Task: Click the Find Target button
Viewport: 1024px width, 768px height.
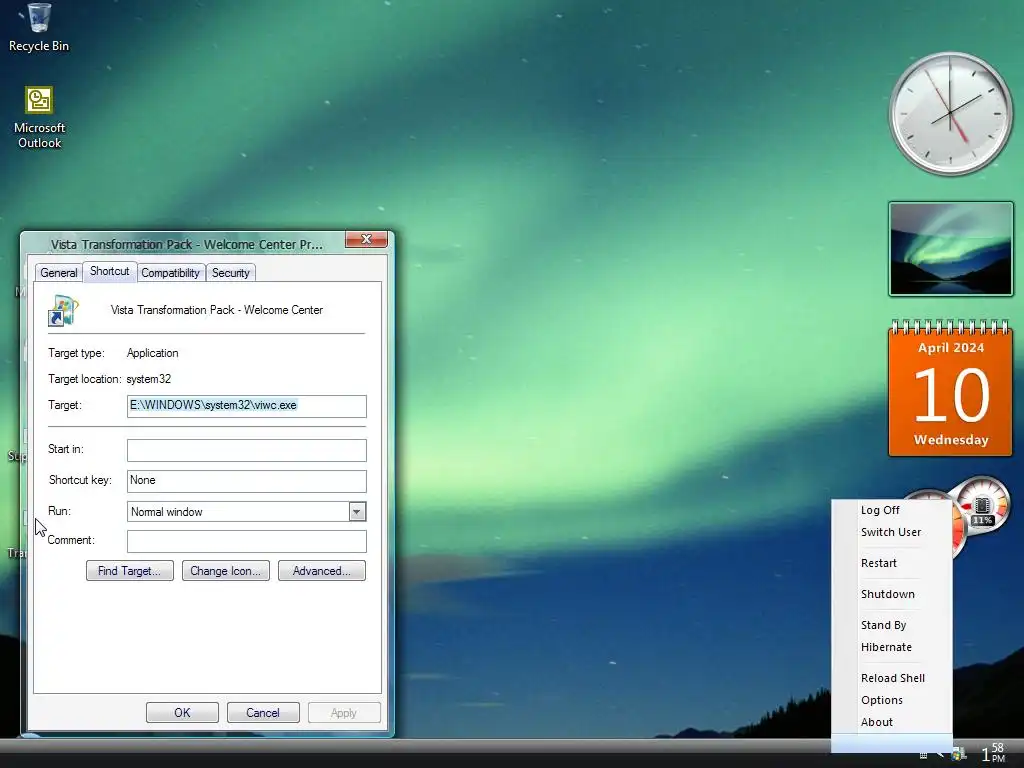Action: (129, 571)
